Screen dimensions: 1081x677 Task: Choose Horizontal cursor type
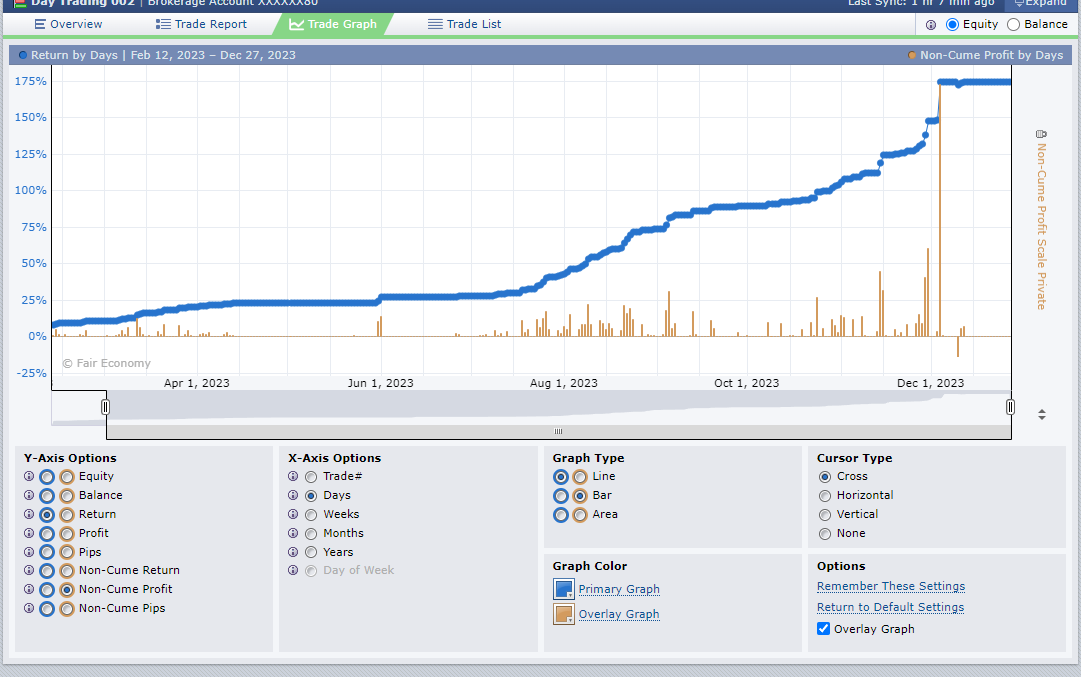click(x=825, y=496)
